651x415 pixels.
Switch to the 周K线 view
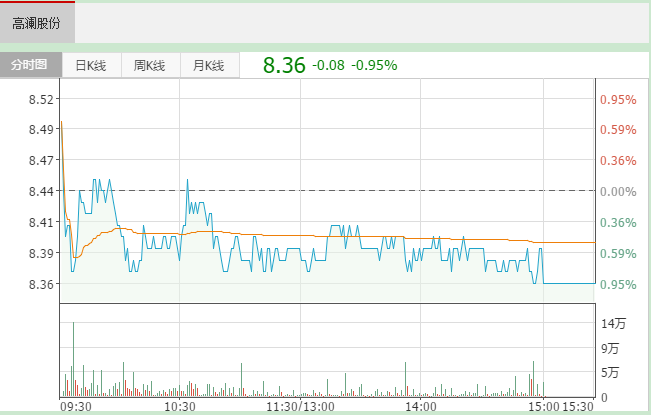click(x=149, y=65)
